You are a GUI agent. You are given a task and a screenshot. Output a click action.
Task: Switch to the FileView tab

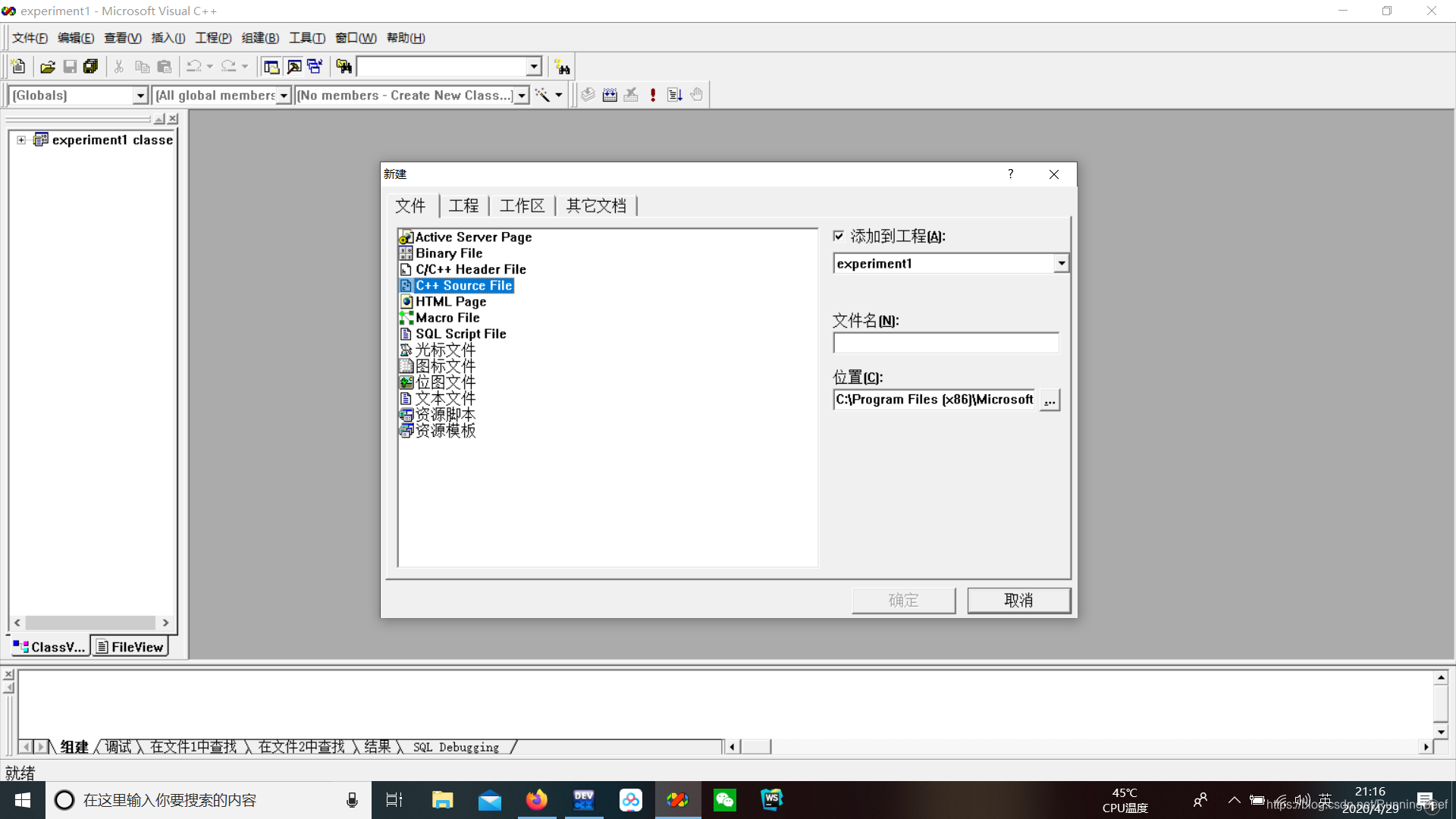point(130,647)
